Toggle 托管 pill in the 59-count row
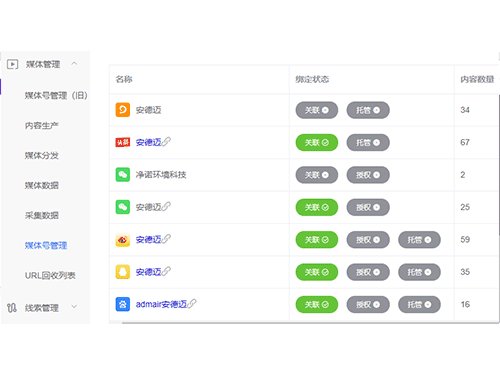 click(x=419, y=240)
